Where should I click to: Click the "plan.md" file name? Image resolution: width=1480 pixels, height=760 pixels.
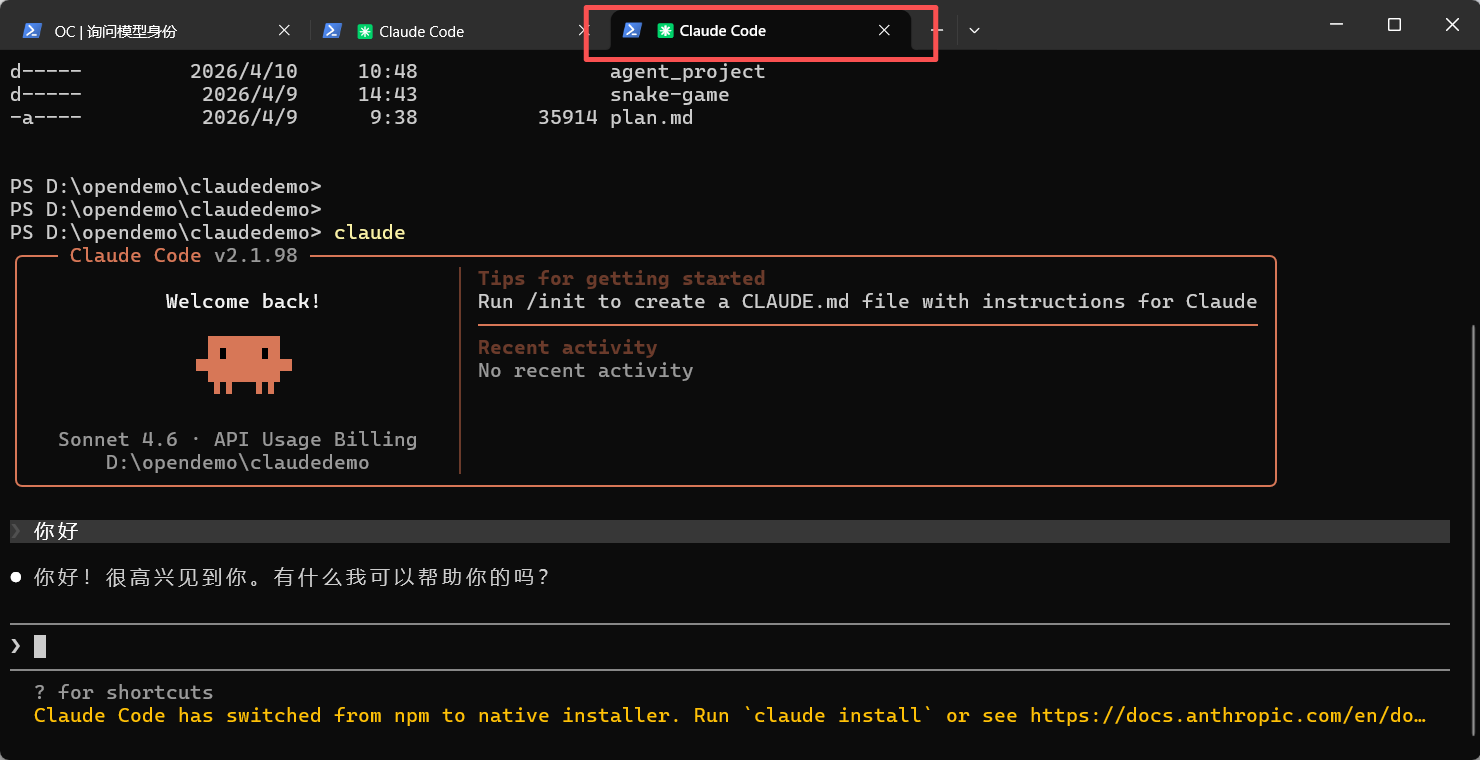(652, 118)
